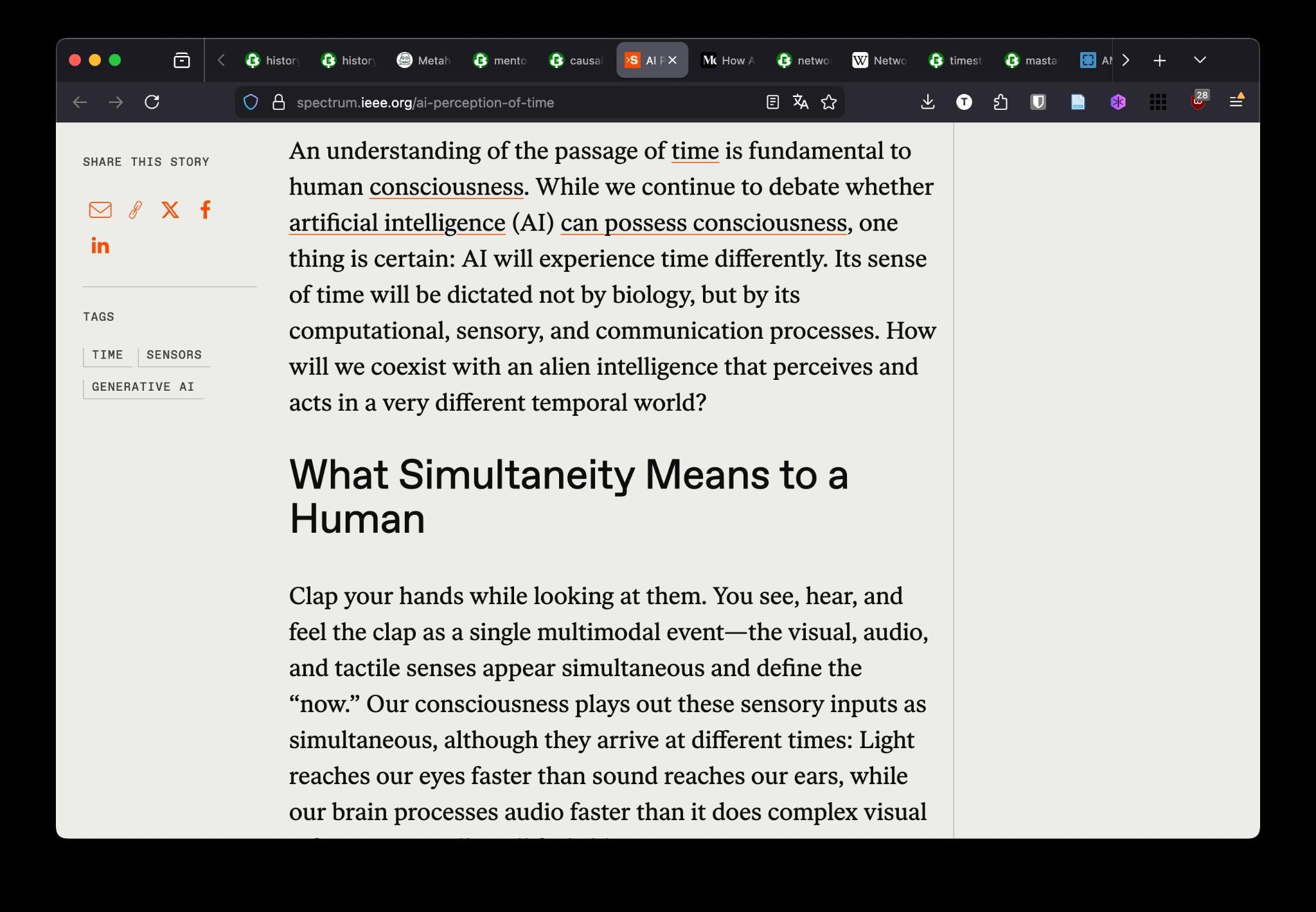Screen dimensions: 1316x912
Task: Open downloads panel
Action: (927, 102)
